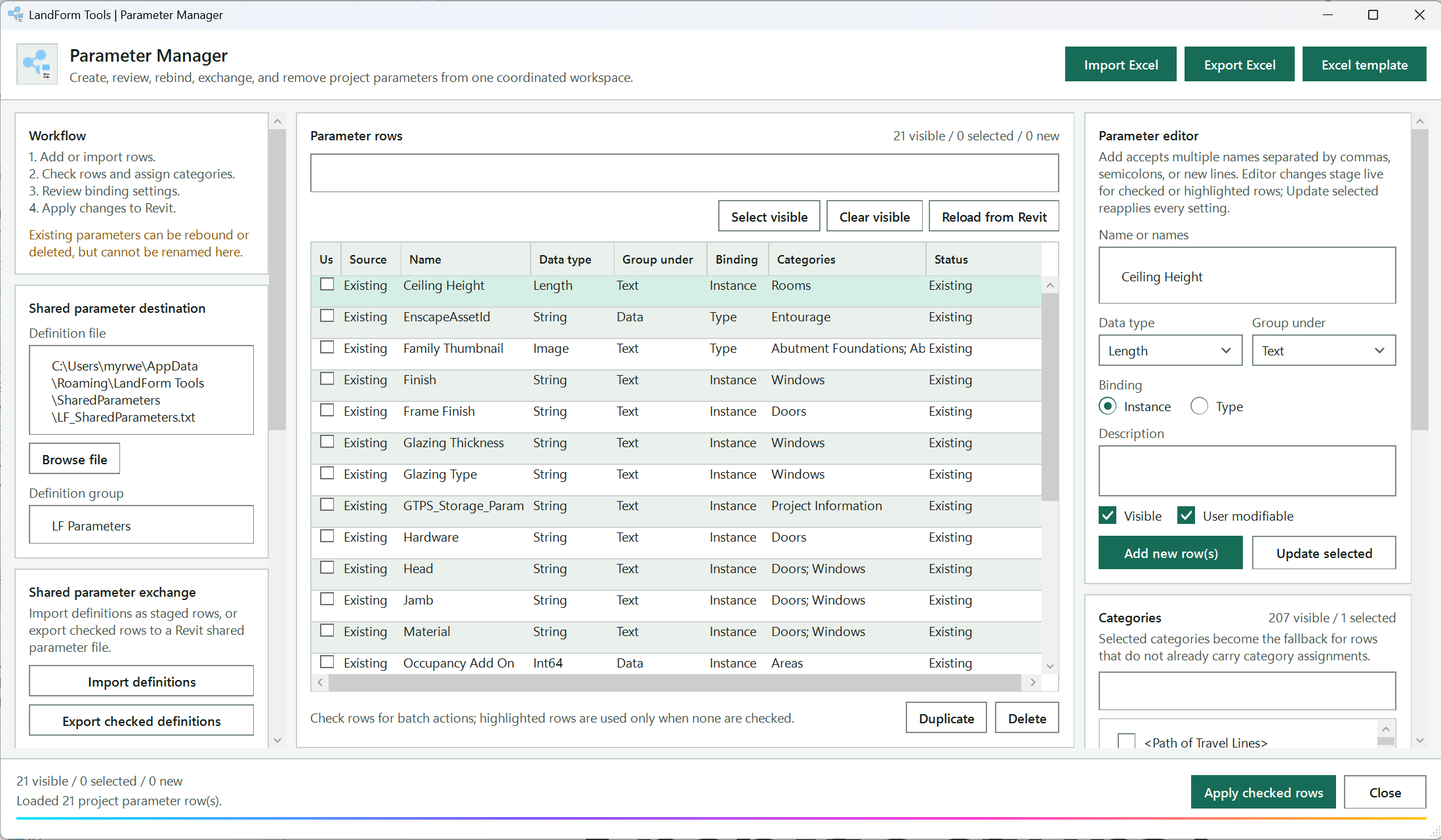Click the table vertical scrollbar up arrow
Viewport: 1441px width, 840px height.
click(x=1050, y=285)
